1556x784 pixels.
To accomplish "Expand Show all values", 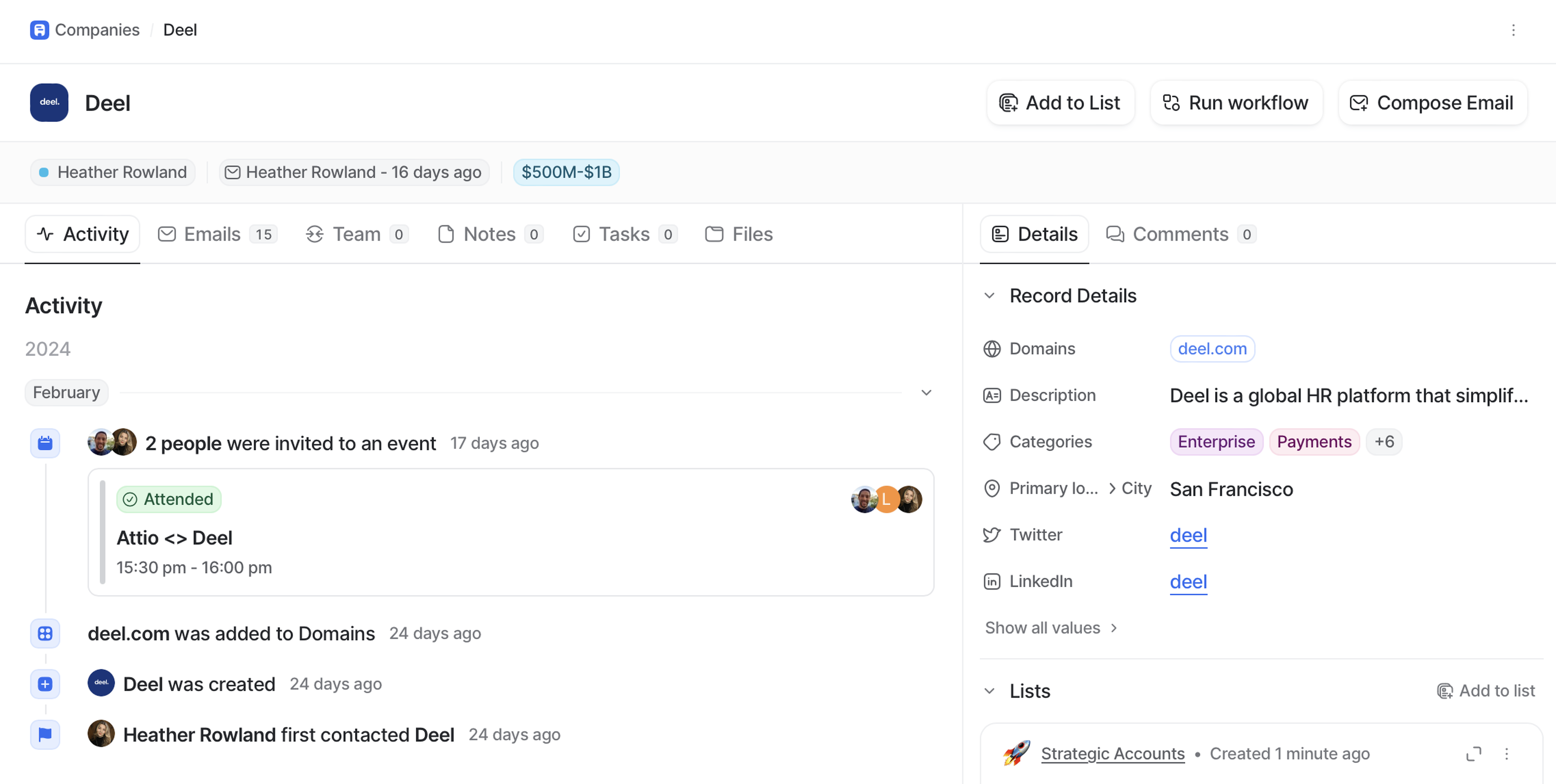I will click(1051, 628).
